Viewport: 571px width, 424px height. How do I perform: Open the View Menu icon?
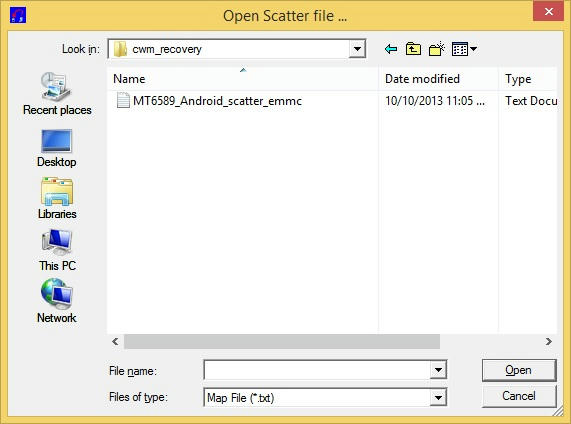(464, 49)
